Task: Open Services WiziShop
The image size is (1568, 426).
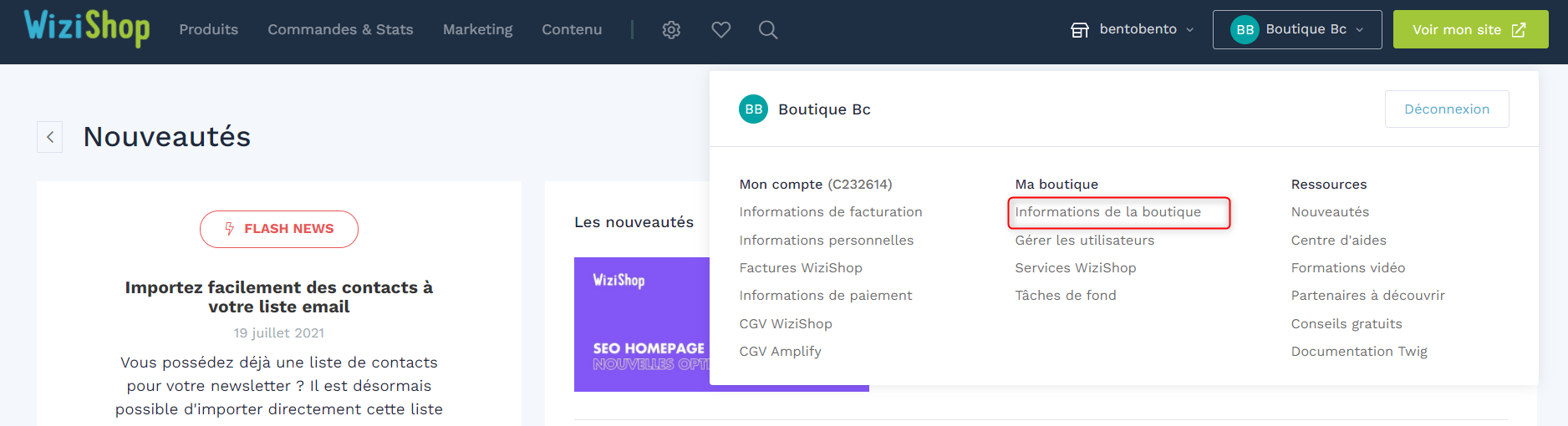Action: tap(1076, 268)
